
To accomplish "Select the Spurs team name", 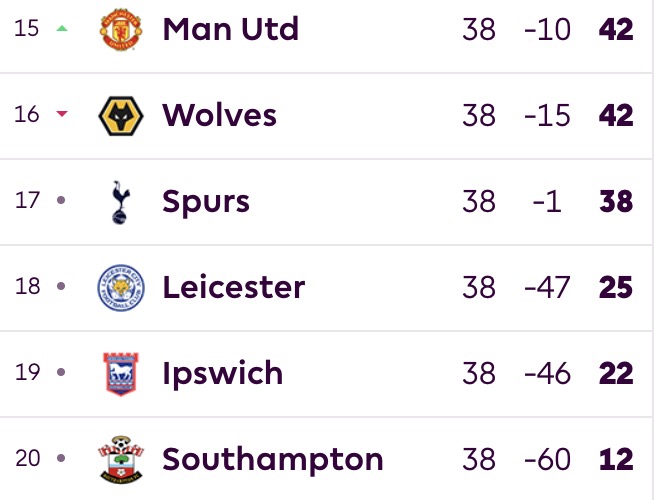I will click(206, 201).
